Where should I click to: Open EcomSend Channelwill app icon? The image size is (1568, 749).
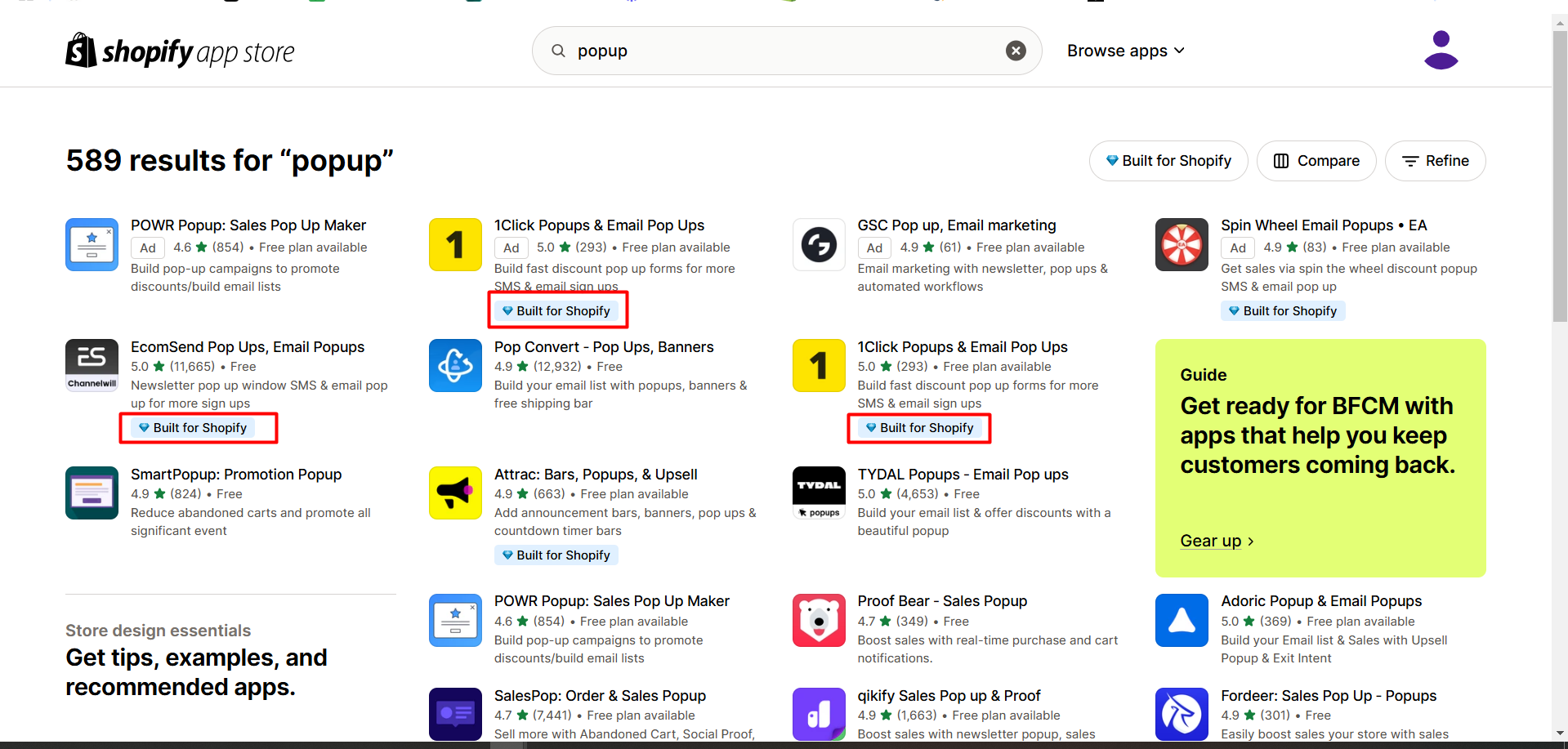92,365
